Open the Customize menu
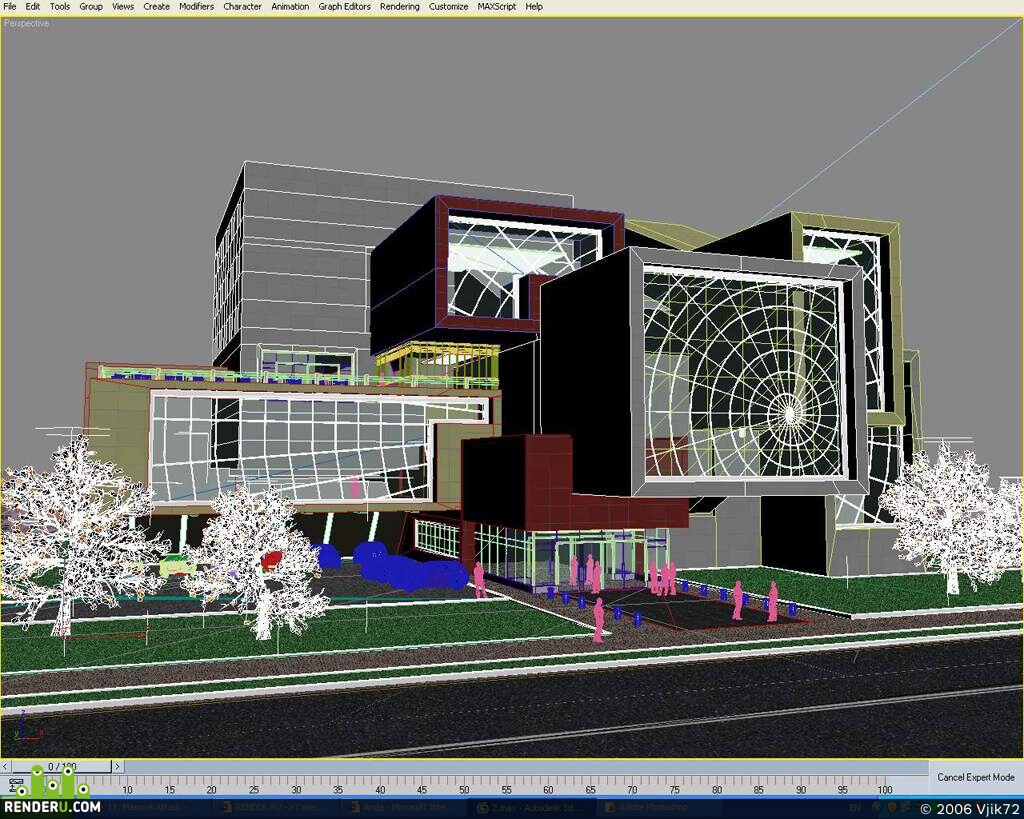Screen dimensions: 1024x819 click(448, 7)
